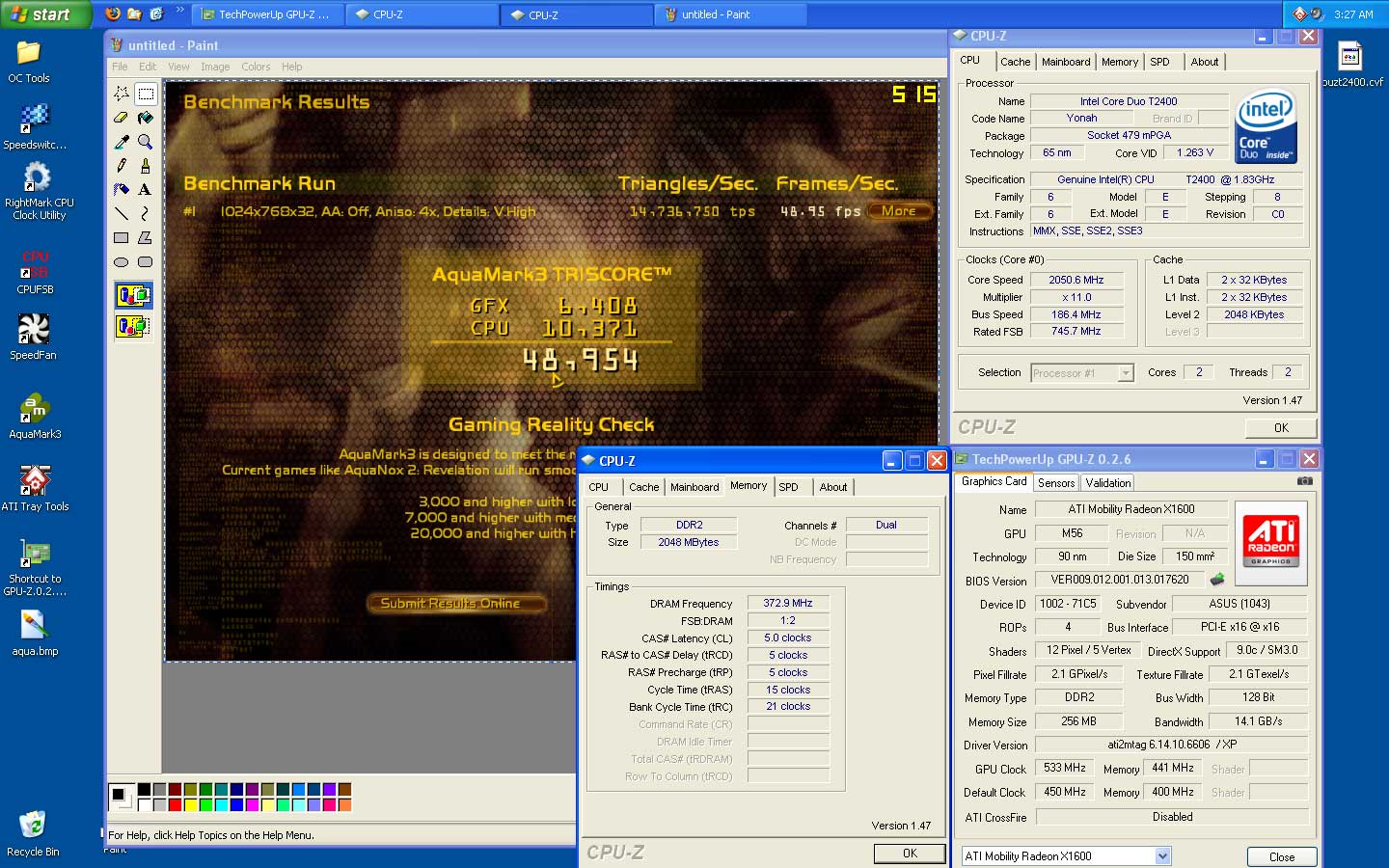Open the Sensors tab in GPU-Z
Screen dimensions: 1389x868
click(x=1056, y=483)
